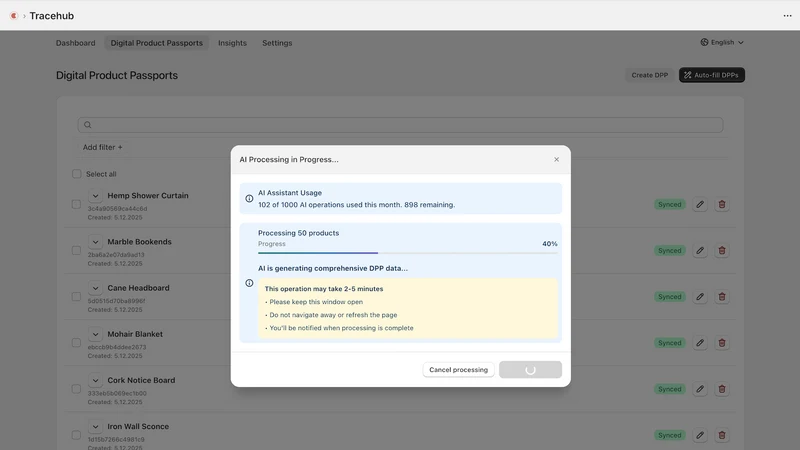Open the three-dot more options menu

(x=787, y=16)
